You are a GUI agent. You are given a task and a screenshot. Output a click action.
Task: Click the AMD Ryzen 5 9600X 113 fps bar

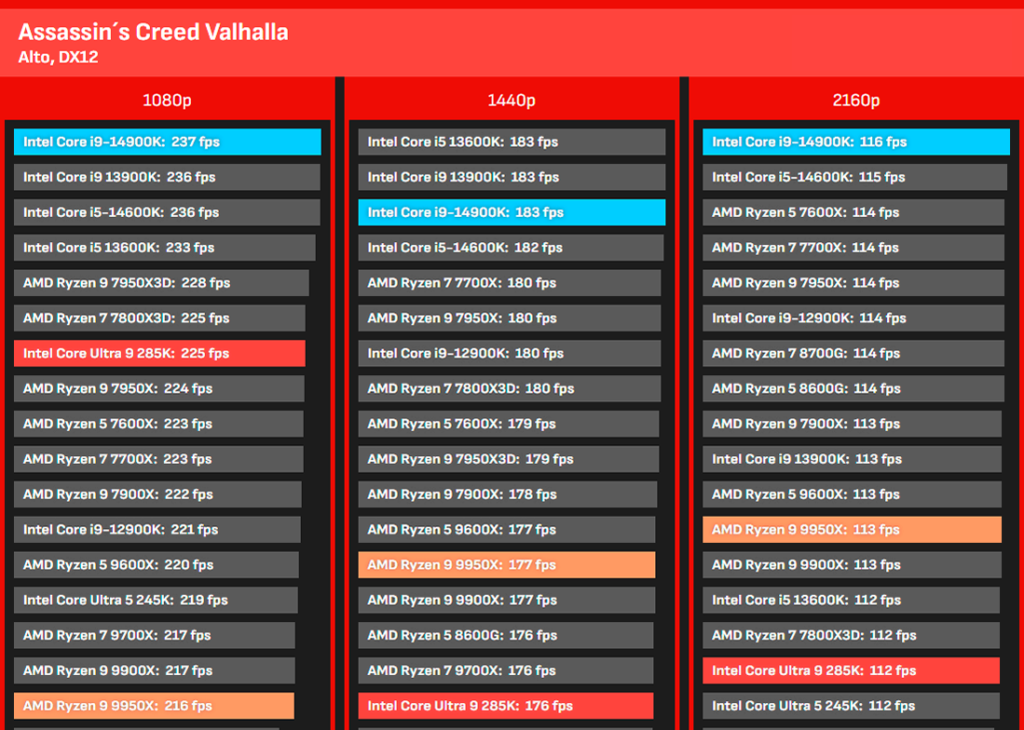[852, 494]
